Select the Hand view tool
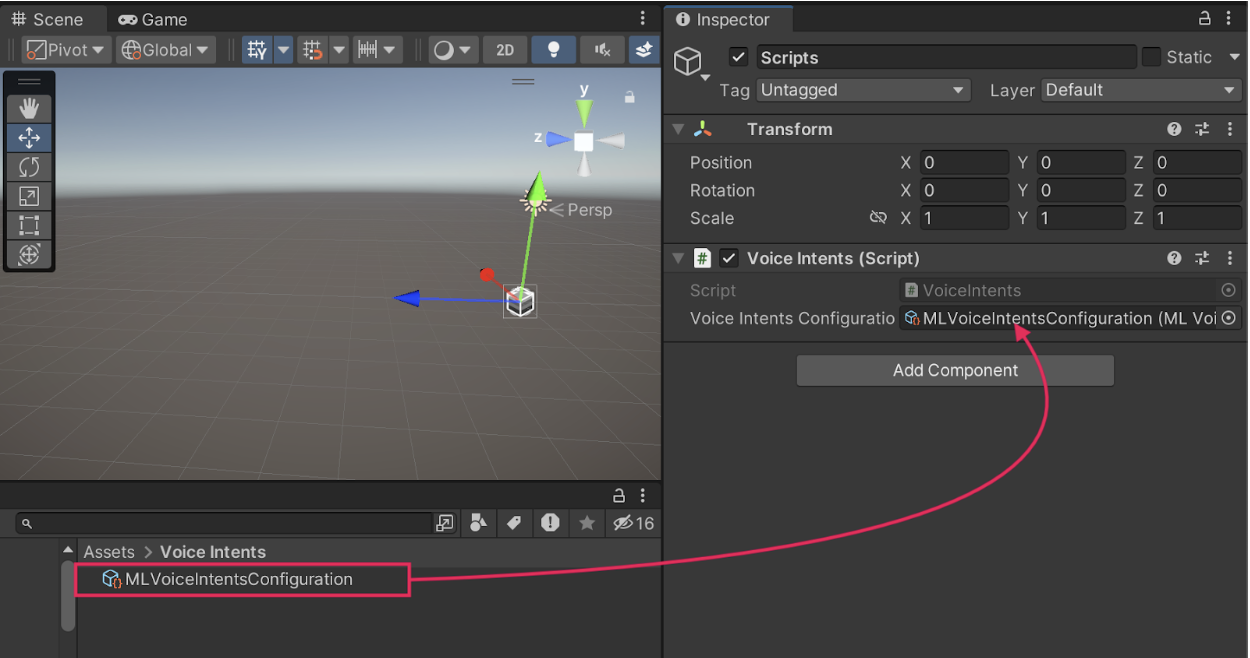The image size is (1250, 658). (x=29, y=108)
